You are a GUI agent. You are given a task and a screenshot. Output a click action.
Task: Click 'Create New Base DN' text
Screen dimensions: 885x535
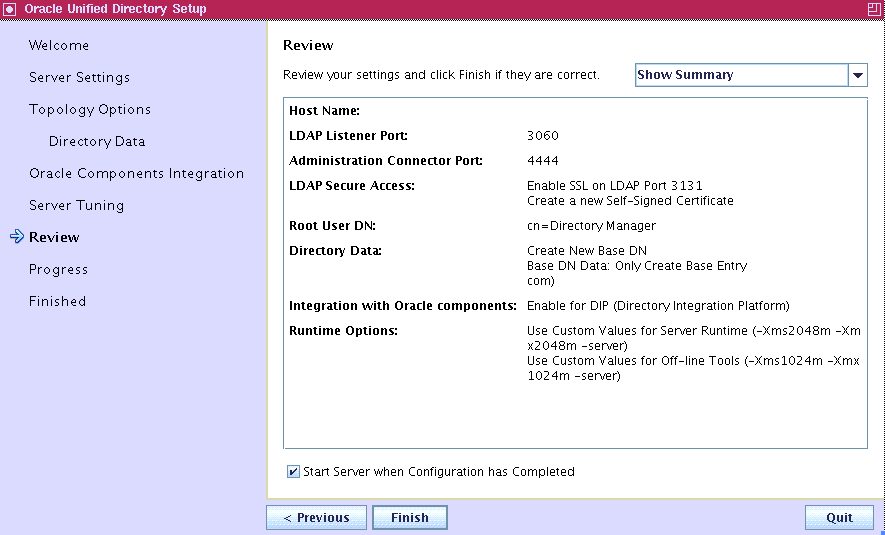[x=586, y=251]
